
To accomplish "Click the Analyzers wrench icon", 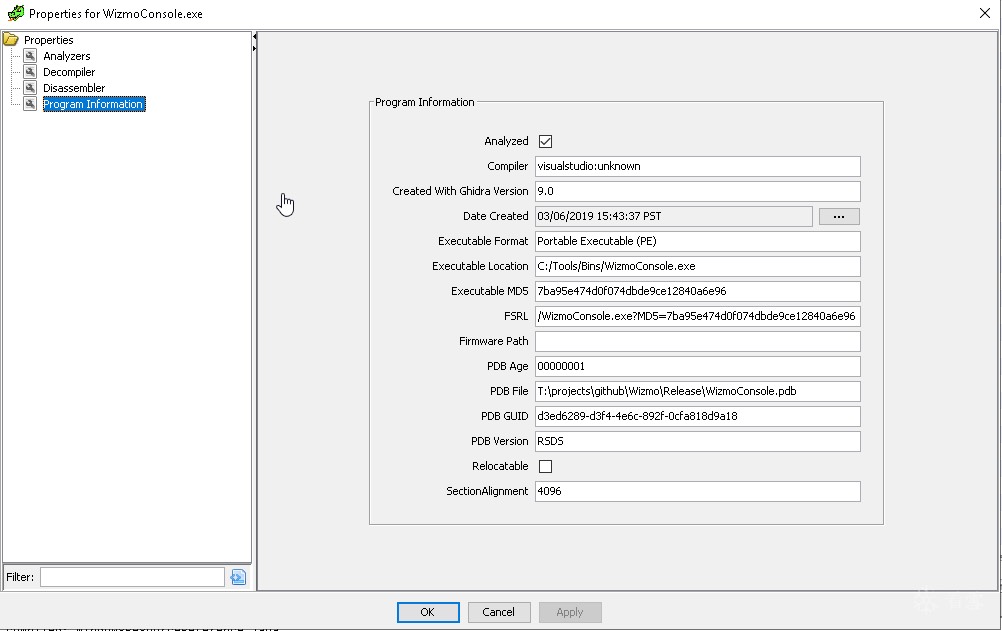I will [x=30, y=56].
